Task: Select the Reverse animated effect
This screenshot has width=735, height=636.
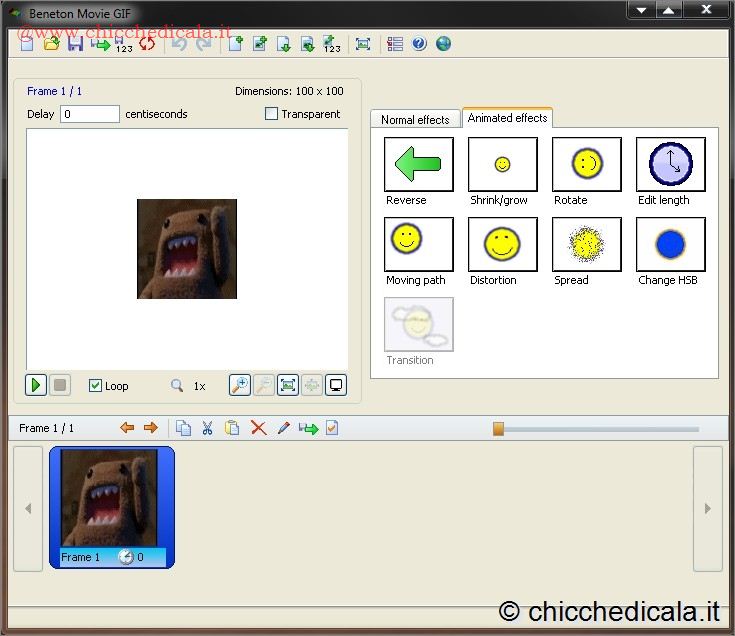Action: pos(418,164)
